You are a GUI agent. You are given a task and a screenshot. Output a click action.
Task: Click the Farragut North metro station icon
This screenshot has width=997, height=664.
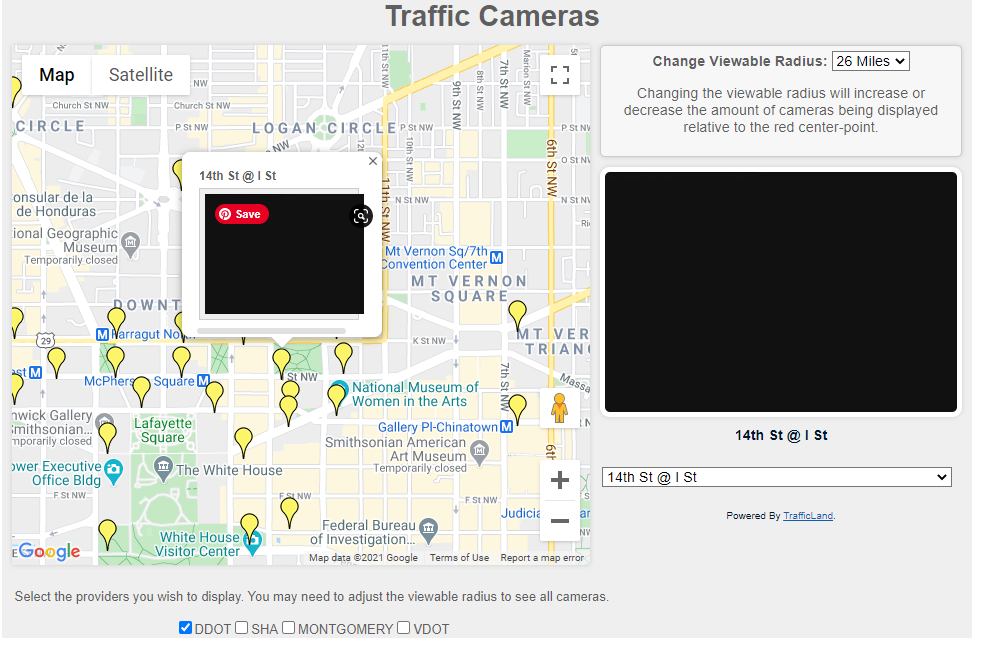(102, 334)
